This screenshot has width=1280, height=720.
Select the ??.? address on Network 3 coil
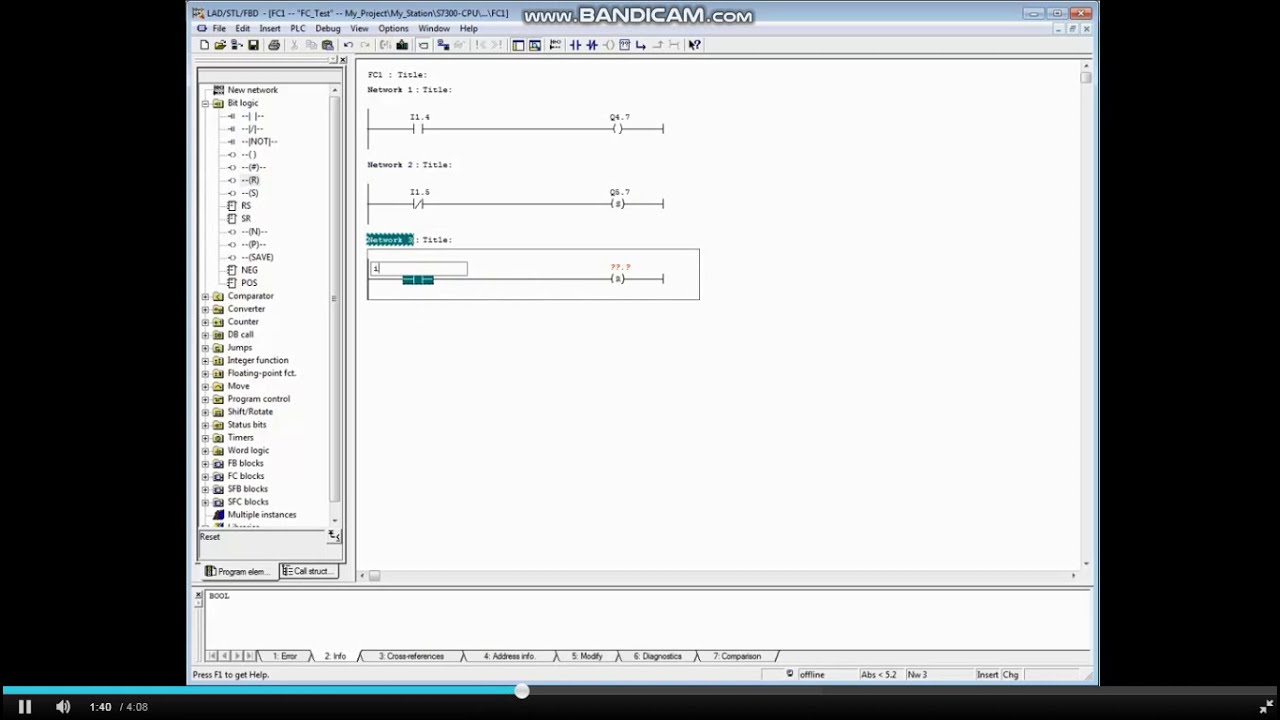click(620, 267)
